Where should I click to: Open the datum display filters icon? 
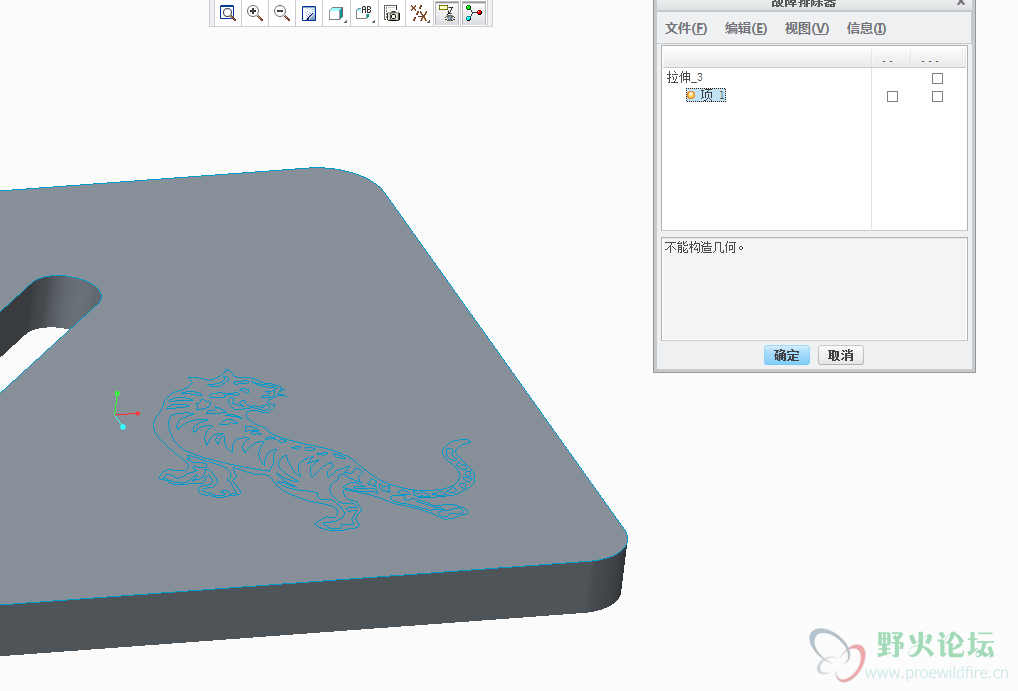pos(419,13)
